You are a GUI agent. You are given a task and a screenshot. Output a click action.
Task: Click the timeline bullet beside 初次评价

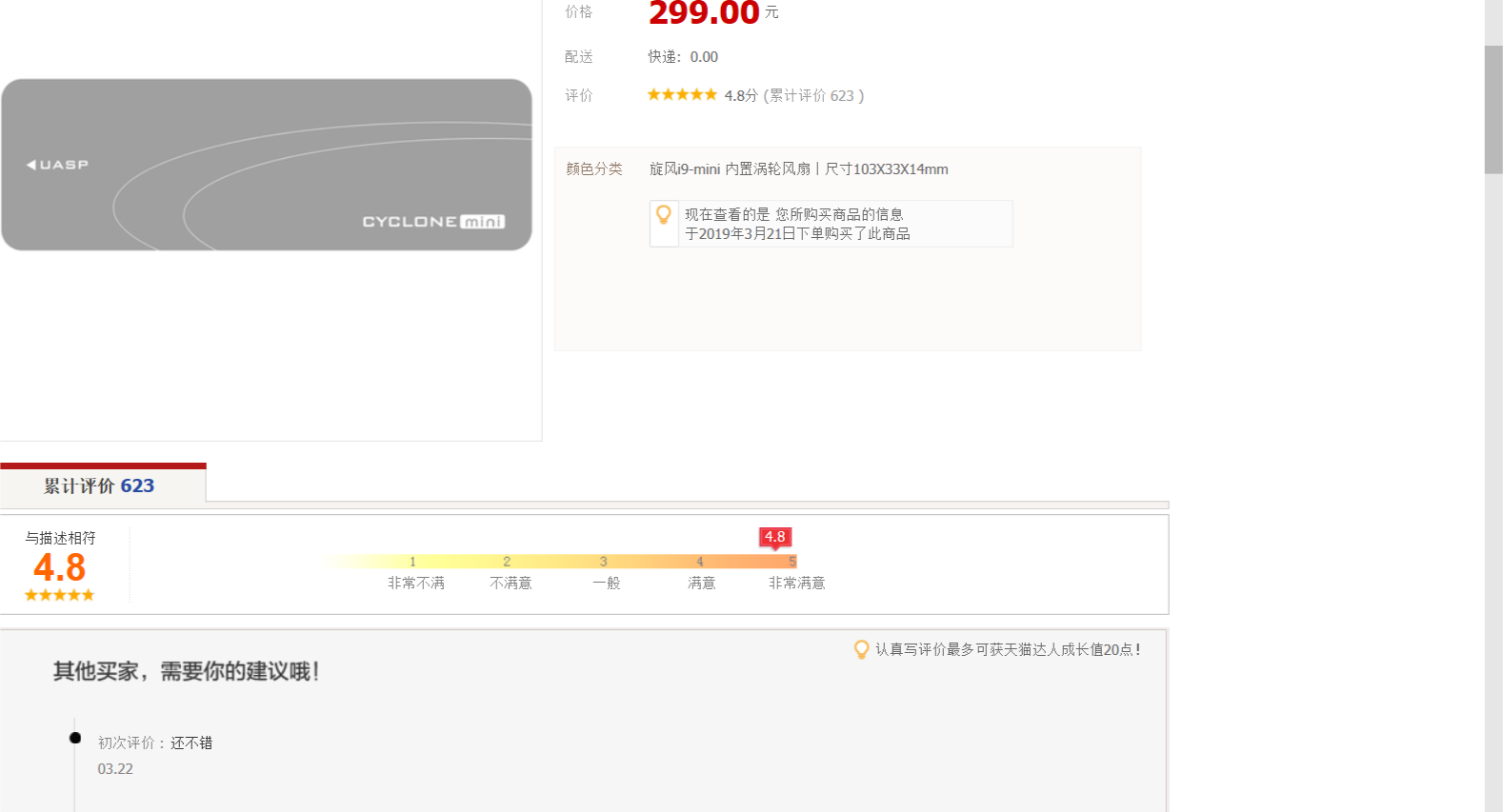coord(75,738)
